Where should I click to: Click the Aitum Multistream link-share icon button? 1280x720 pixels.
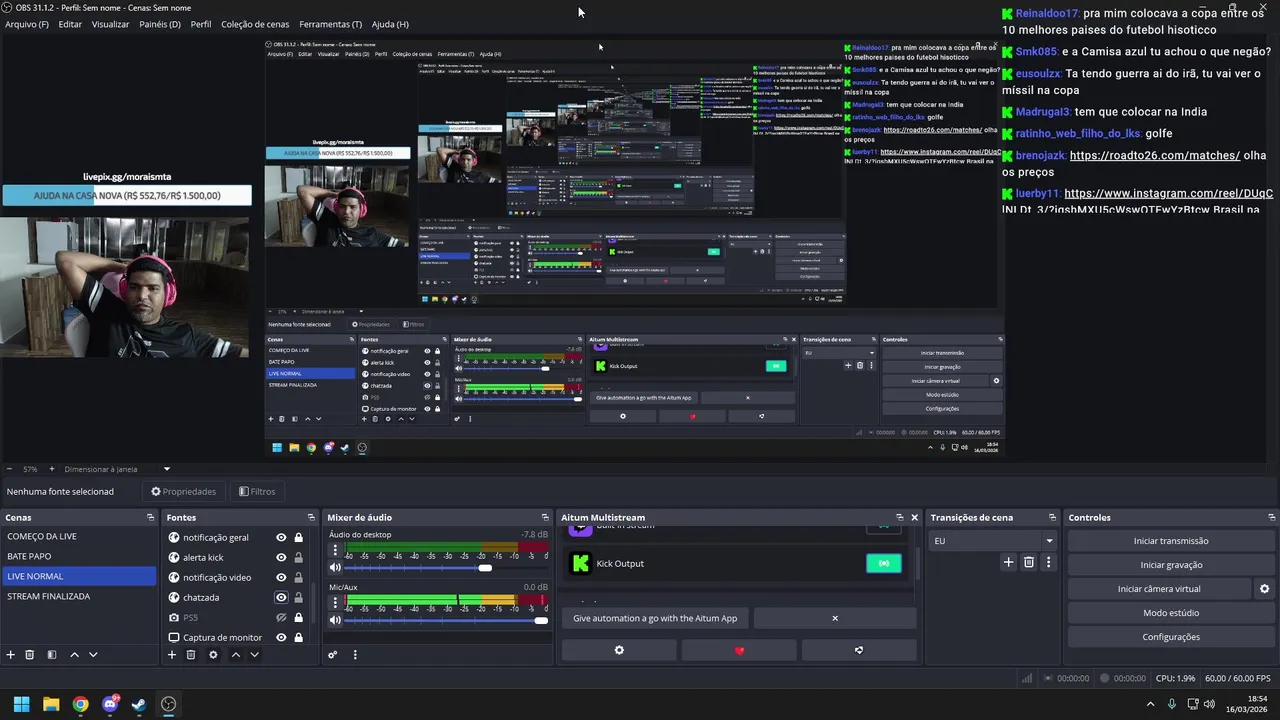tap(859, 650)
